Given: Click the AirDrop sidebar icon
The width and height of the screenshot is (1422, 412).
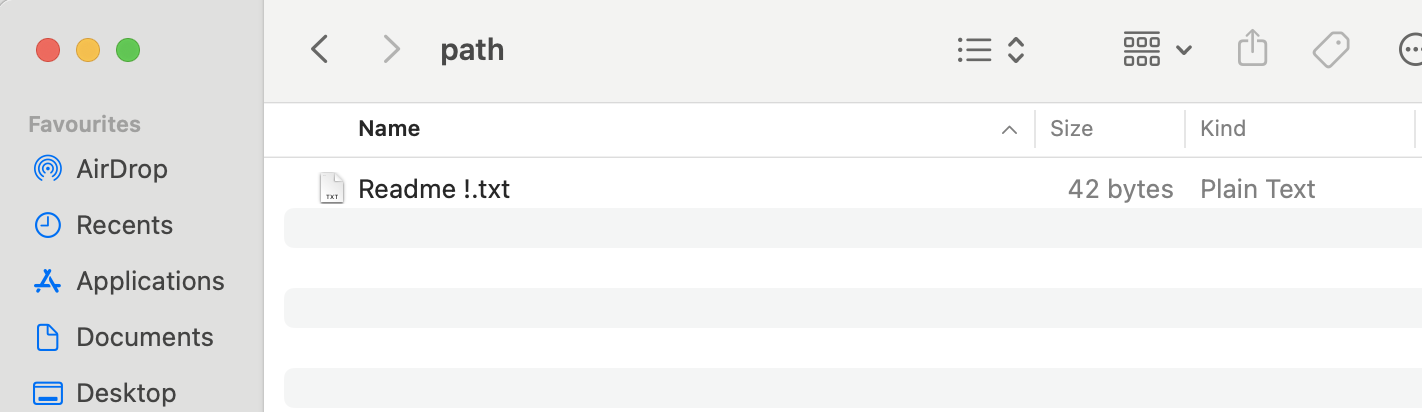Looking at the screenshot, I should 47,169.
